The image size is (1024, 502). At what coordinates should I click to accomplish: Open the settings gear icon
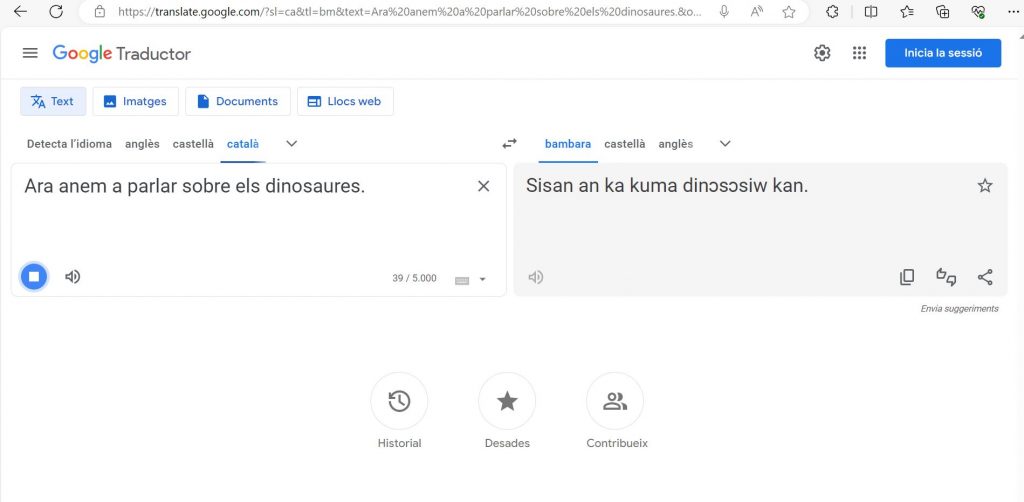click(822, 54)
